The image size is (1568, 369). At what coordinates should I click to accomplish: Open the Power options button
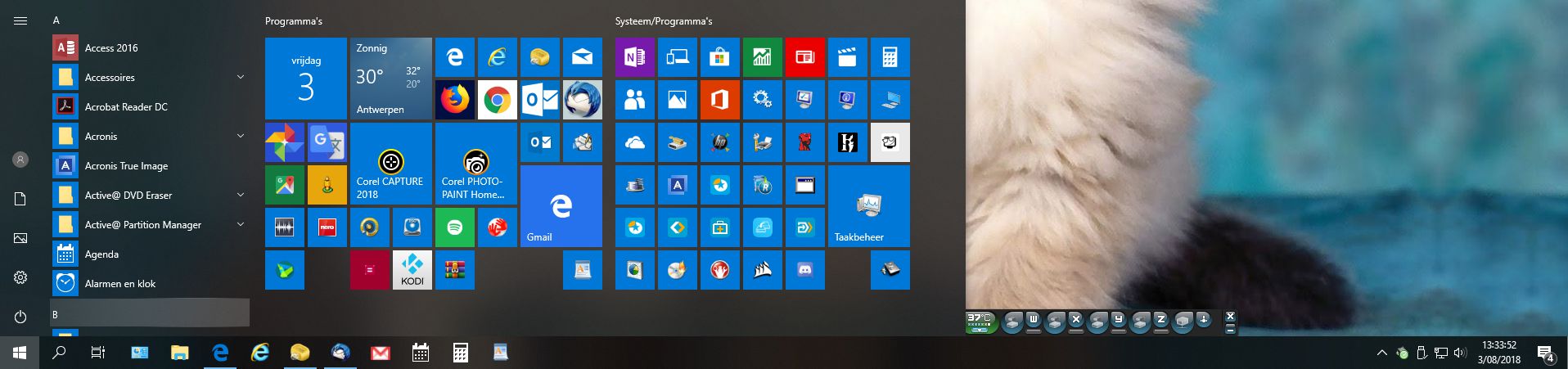(x=20, y=317)
